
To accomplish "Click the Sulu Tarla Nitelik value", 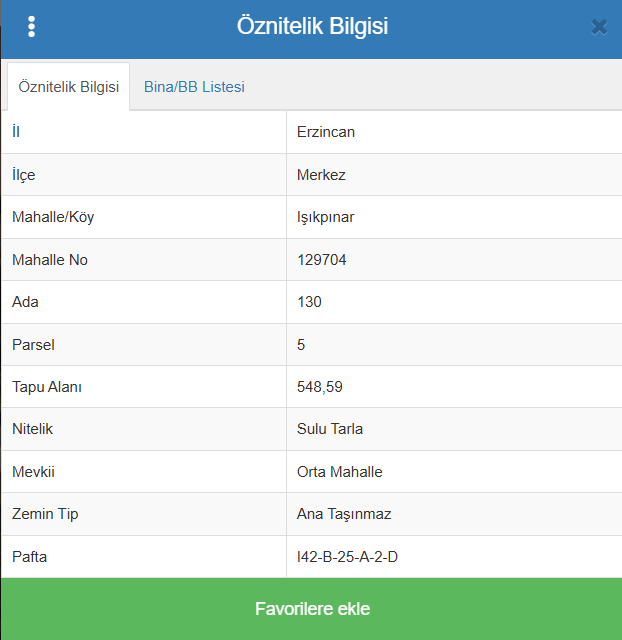I will click(330, 429).
